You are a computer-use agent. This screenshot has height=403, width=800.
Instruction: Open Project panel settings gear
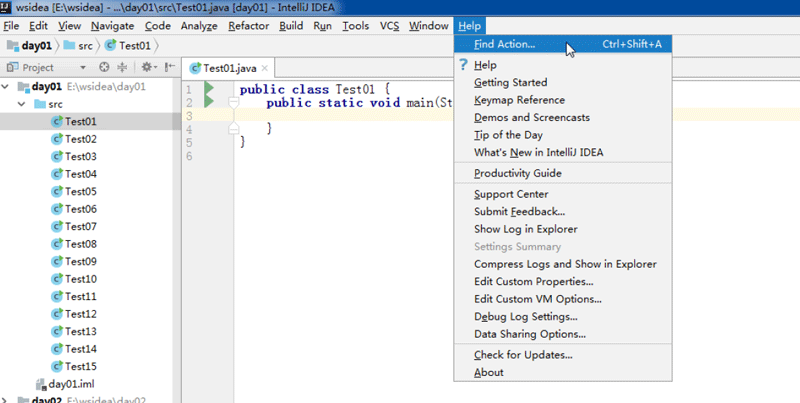[147, 67]
